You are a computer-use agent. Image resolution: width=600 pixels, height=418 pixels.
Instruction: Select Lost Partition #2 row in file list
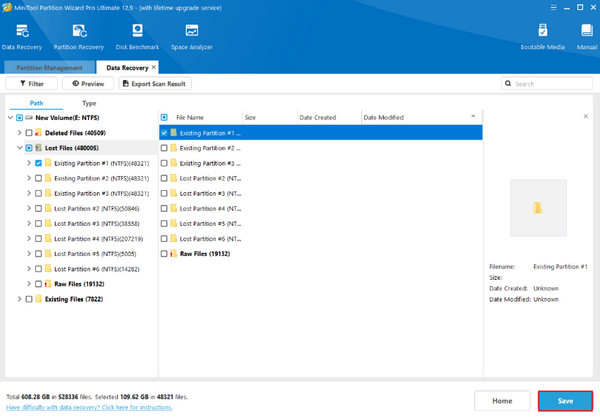coord(321,178)
